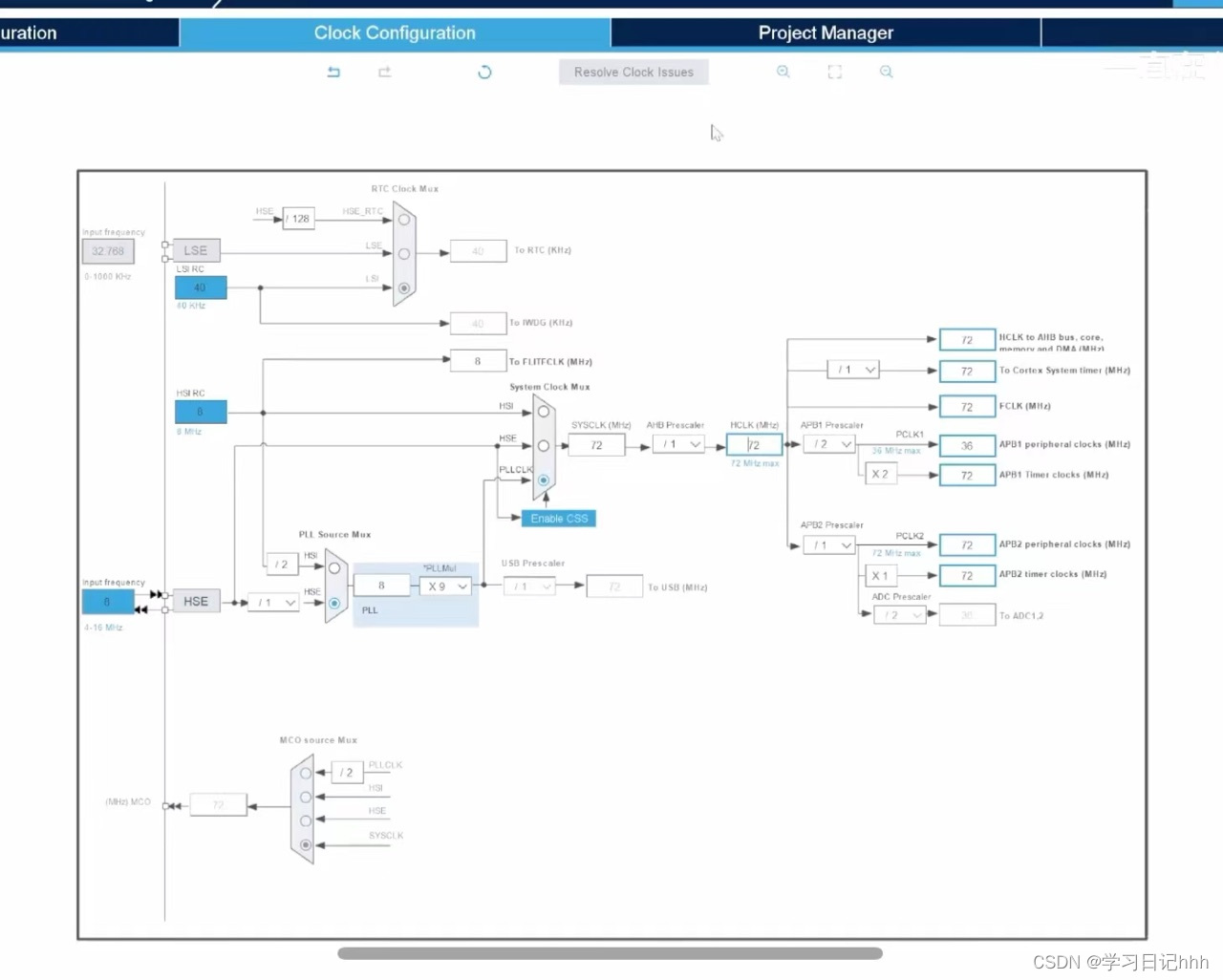Select HSE on PLL Source Mux
This screenshot has height=980, width=1223.
[334, 603]
